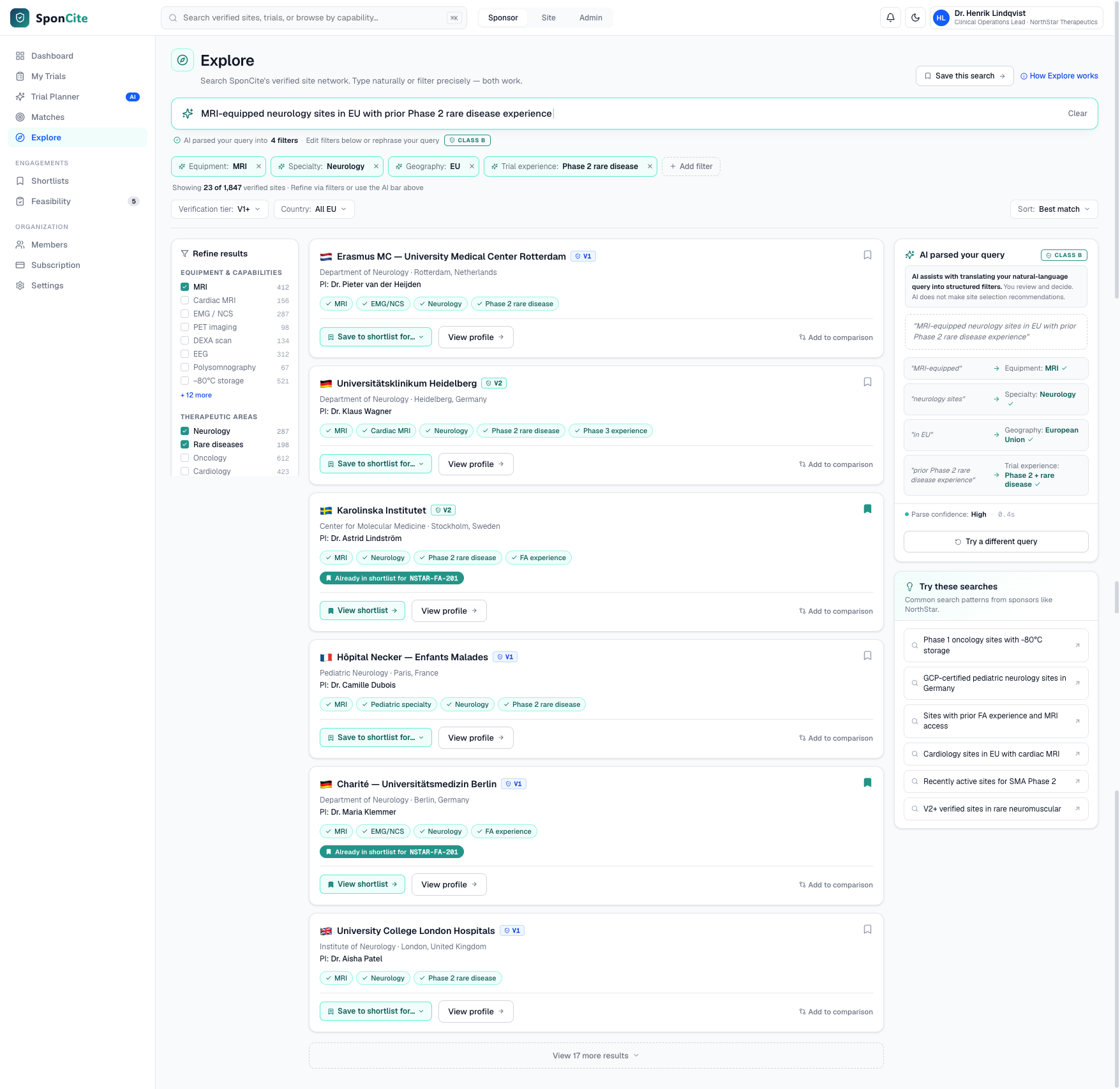Expand View 17 more results
The image size is (1120, 1089).
point(596,1056)
